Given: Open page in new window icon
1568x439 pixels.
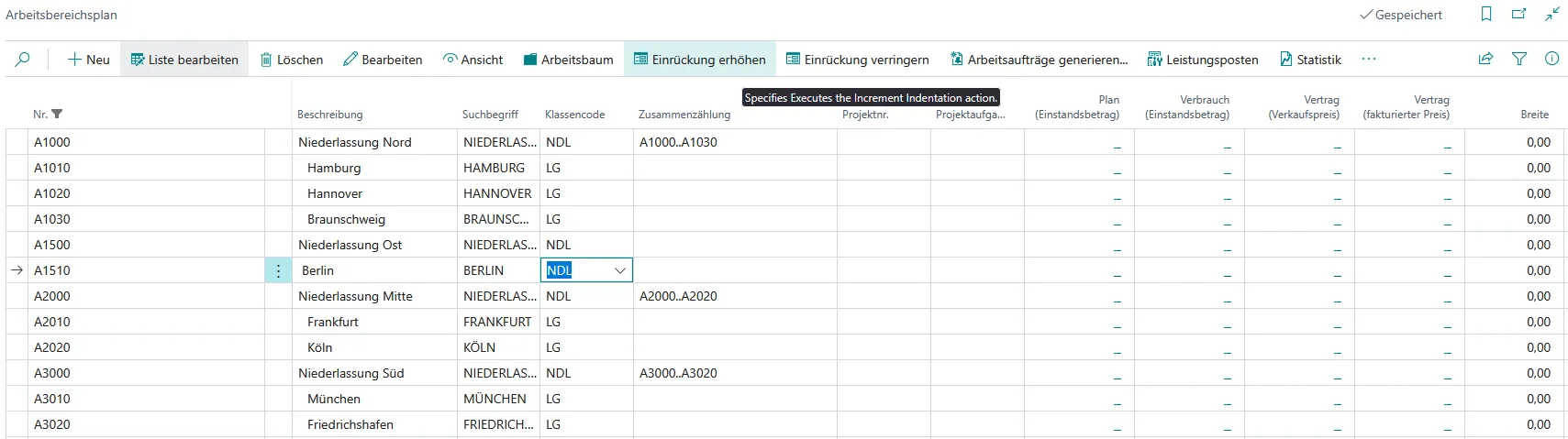Looking at the screenshot, I should 1519,14.
